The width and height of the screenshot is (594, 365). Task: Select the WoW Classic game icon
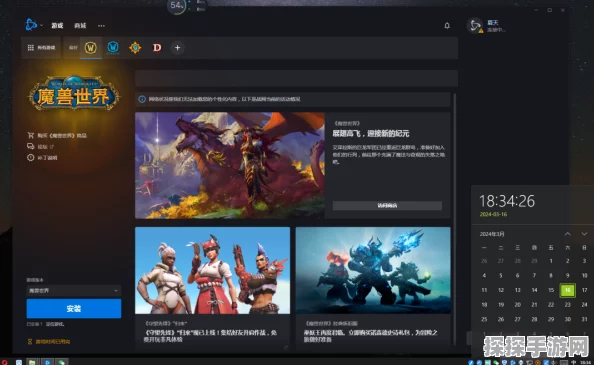(113, 48)
